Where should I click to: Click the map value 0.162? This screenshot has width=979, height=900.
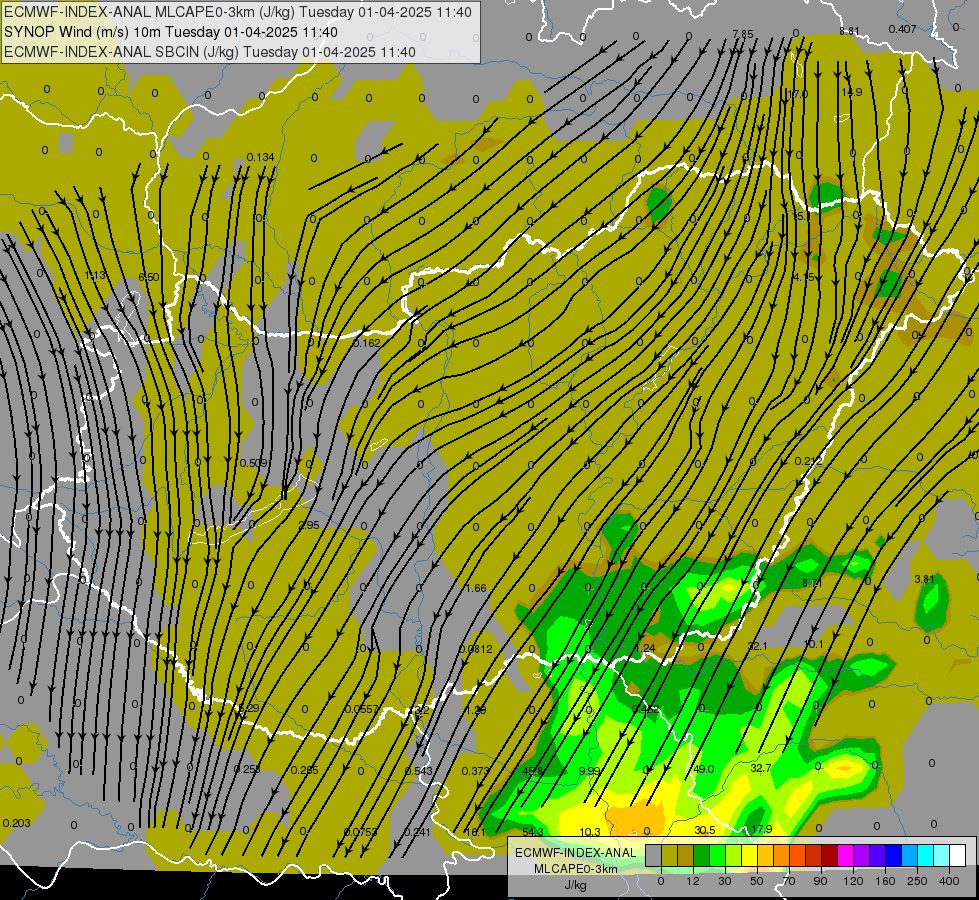pos(367,343)
